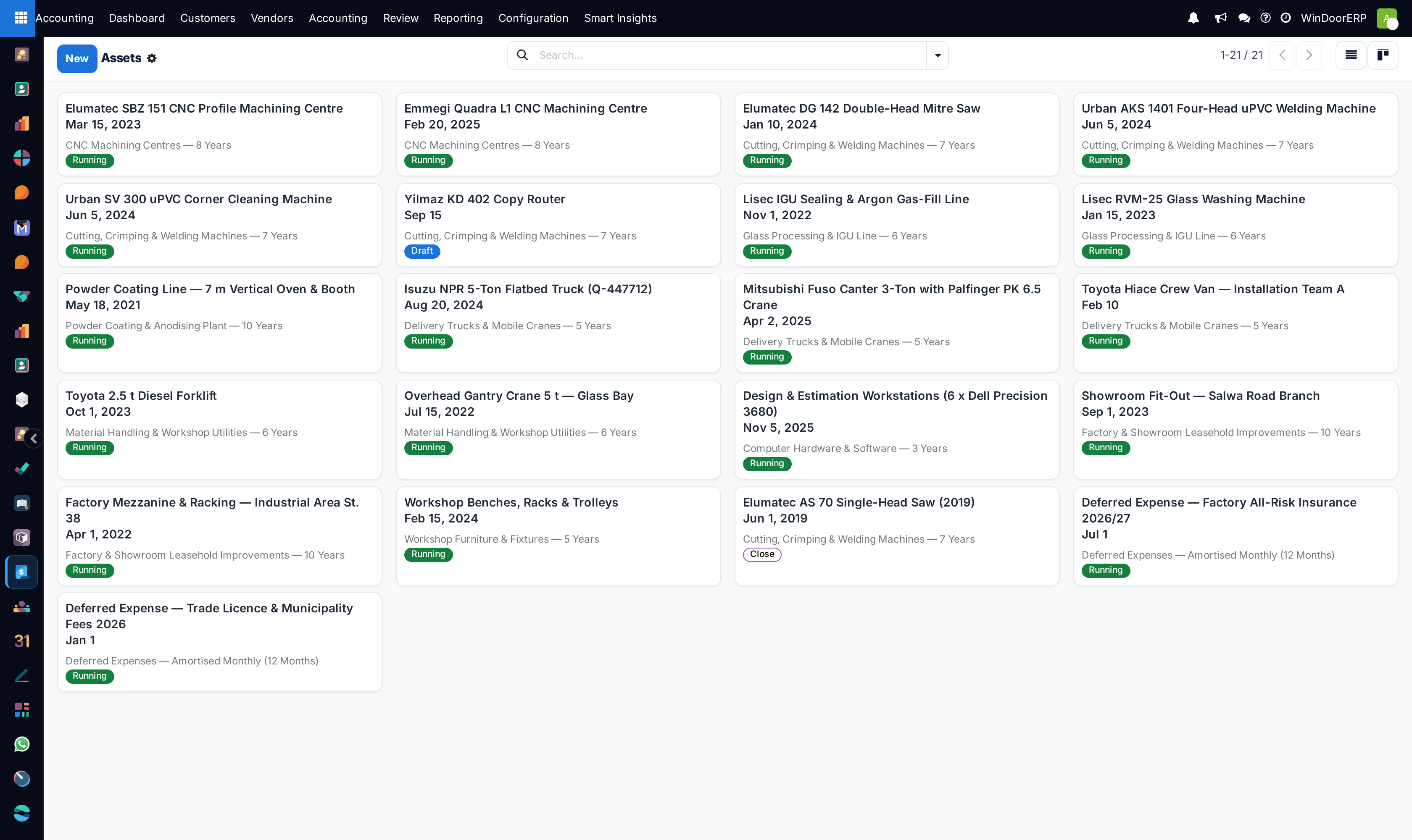Open the megaphone announcements icon
Viewport: 1412px width, 840px height.
[x=1220, y=18]
